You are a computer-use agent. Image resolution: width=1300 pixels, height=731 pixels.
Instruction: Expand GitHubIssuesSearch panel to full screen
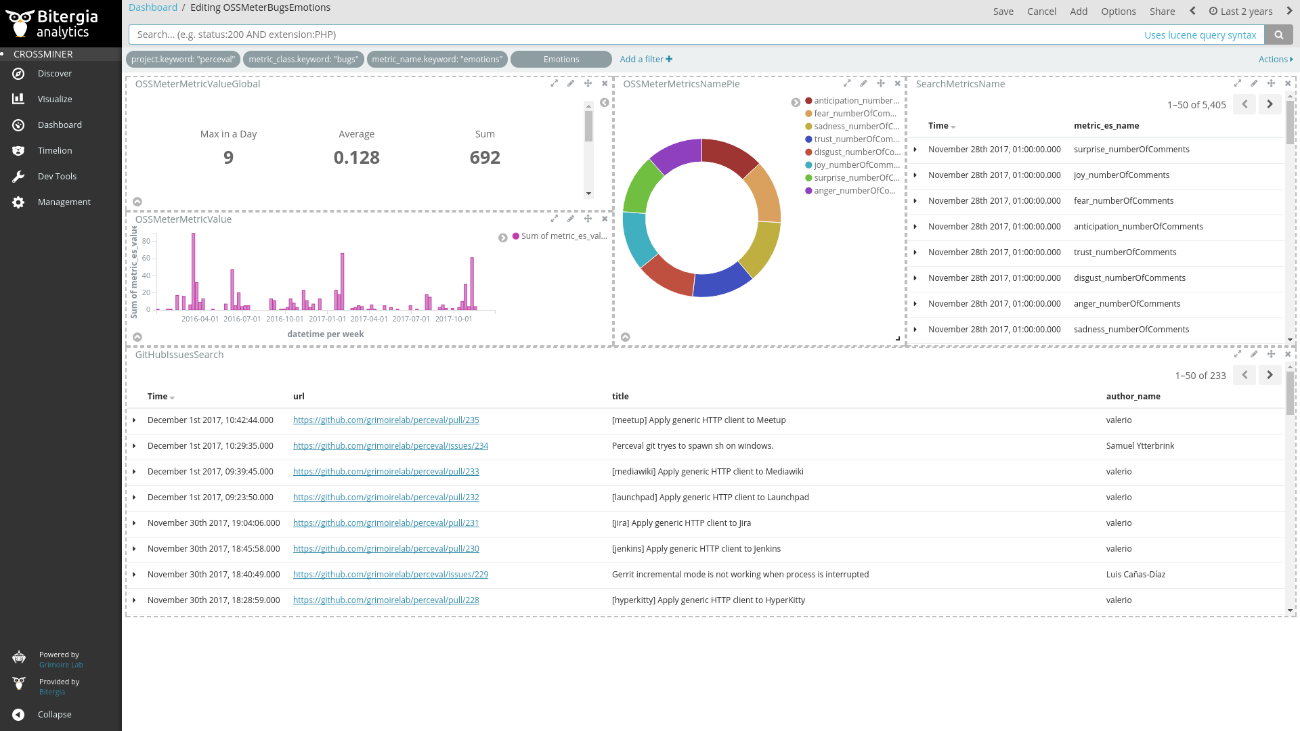click(x=1238, y=353)
